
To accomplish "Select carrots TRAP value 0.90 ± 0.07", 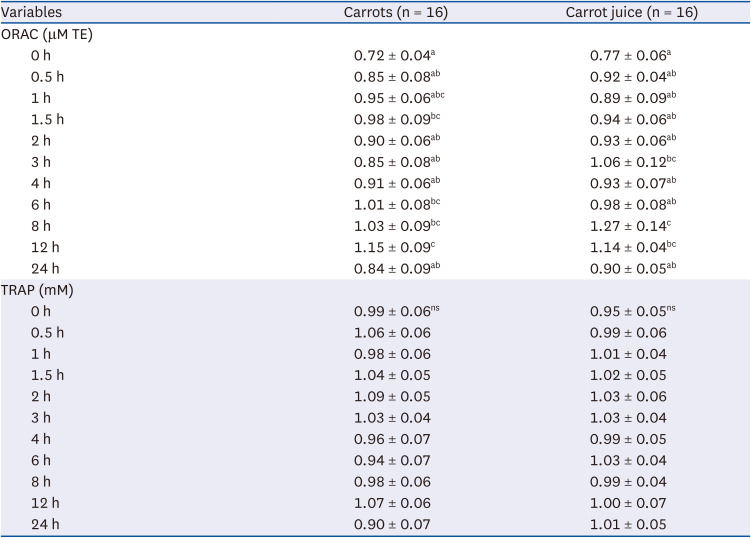I will tap(393, 526).
